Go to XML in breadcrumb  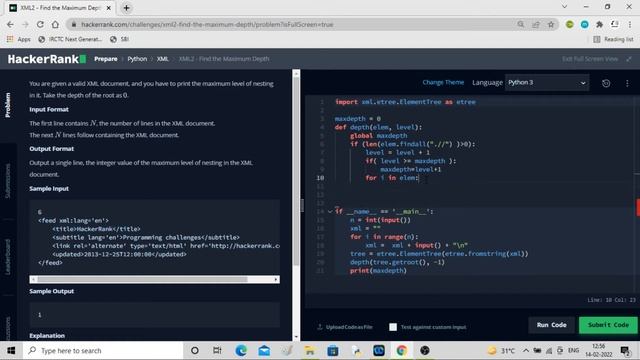pyautogui.click(x=162, y=59)
